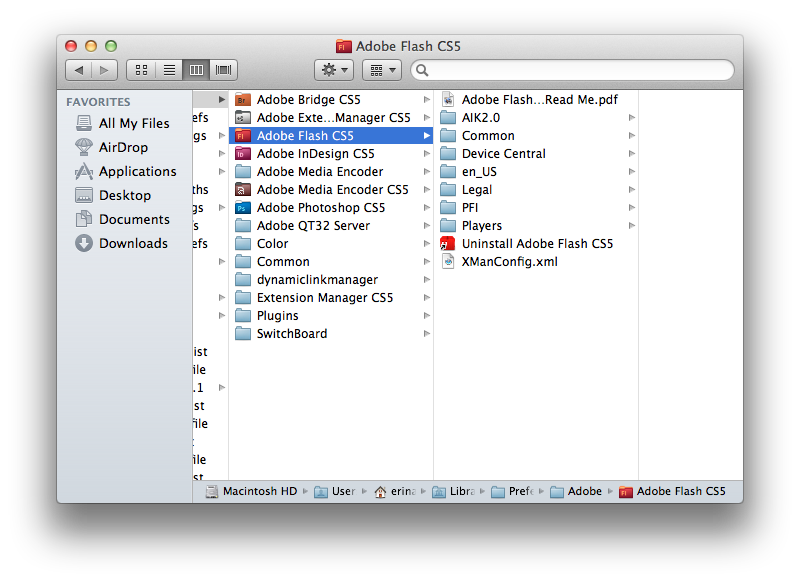
Task: Select the SwitchBoard folder icon
Action: pos(243,334)
